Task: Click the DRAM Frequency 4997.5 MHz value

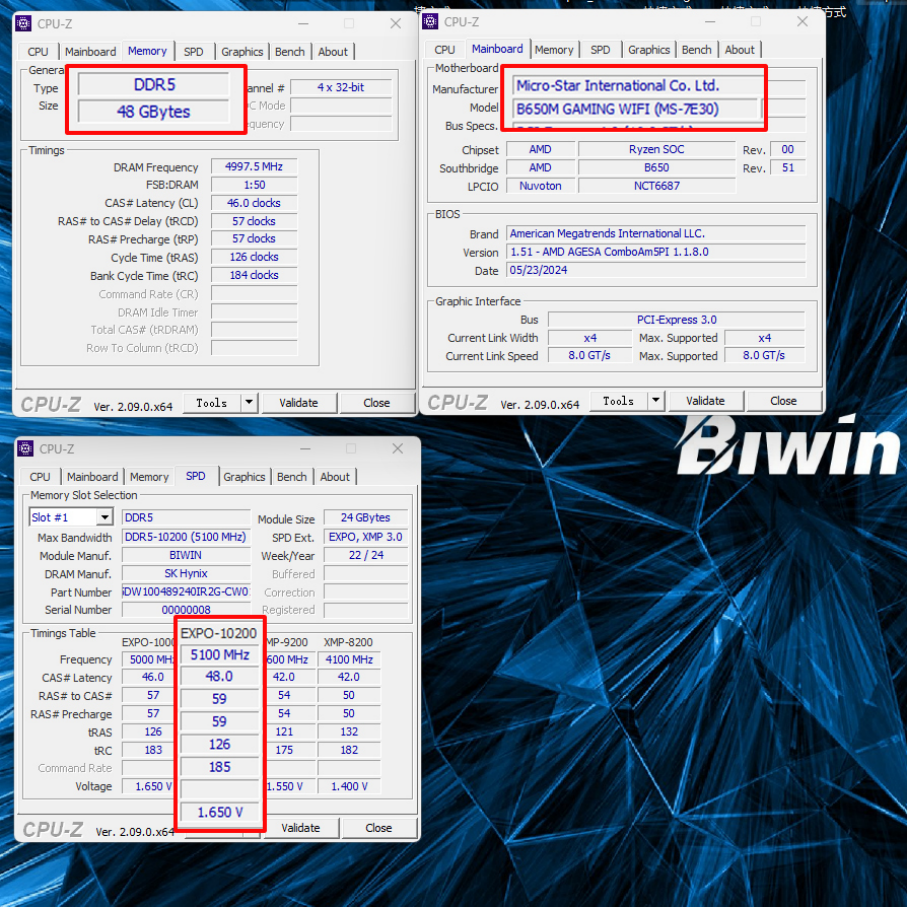Action: pos(254,167)
